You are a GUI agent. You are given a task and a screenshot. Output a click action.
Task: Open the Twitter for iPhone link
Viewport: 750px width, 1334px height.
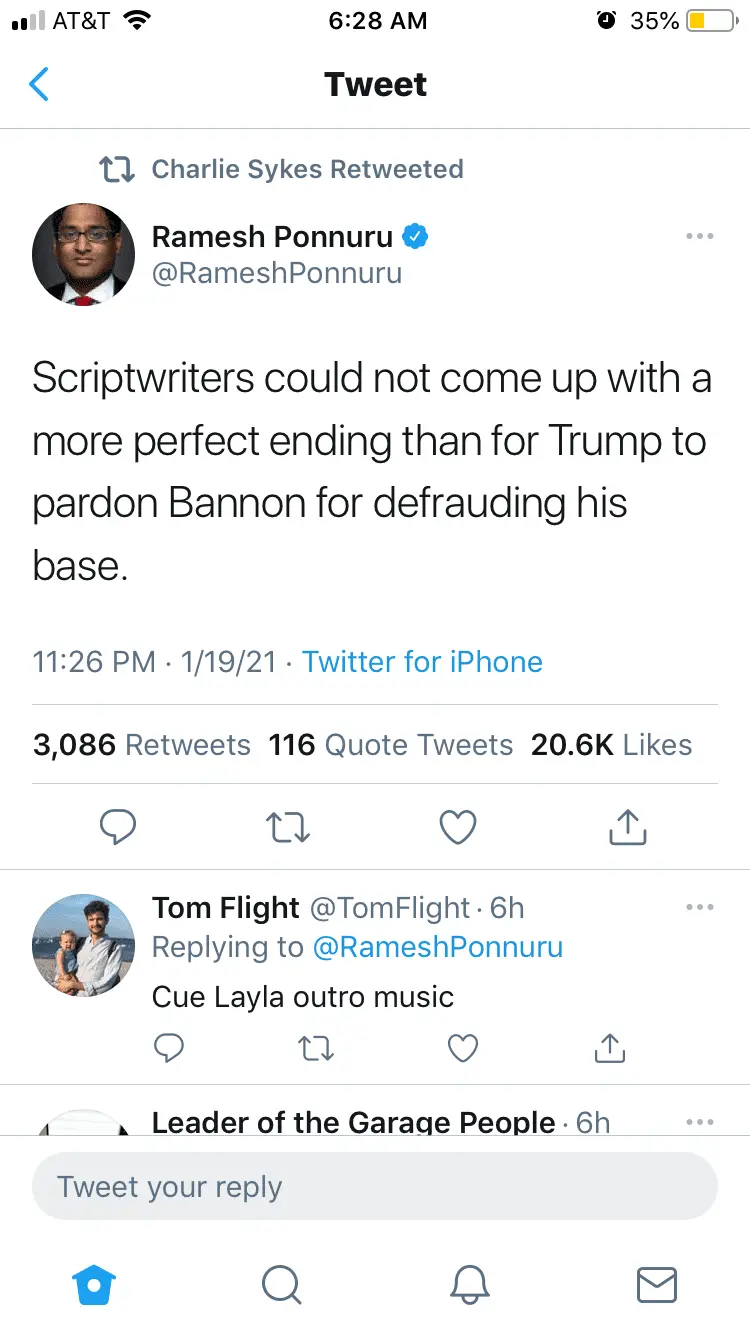click(422, 661)
